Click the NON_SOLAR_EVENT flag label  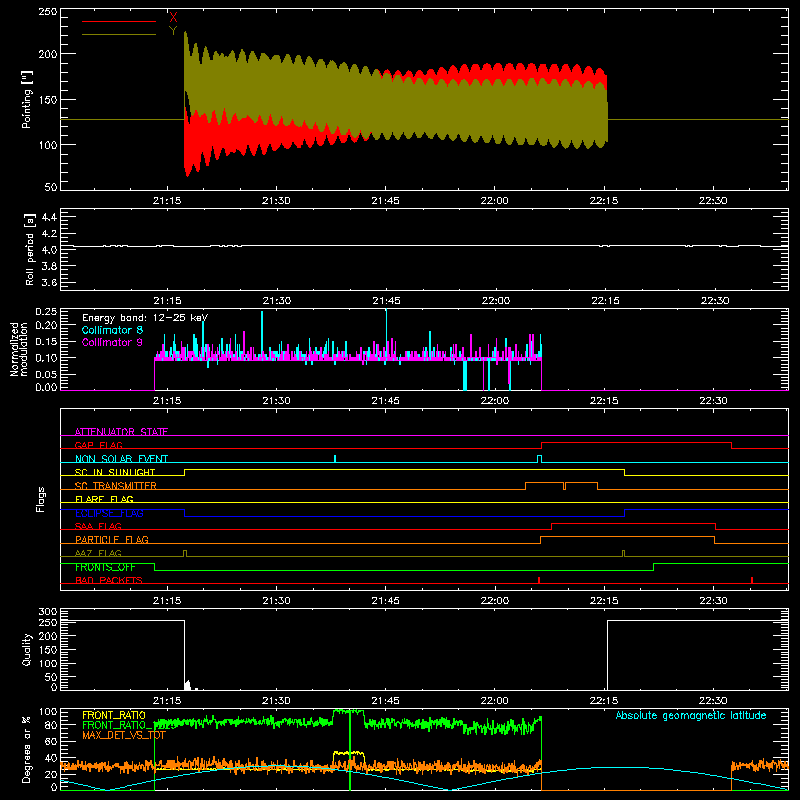121,459
